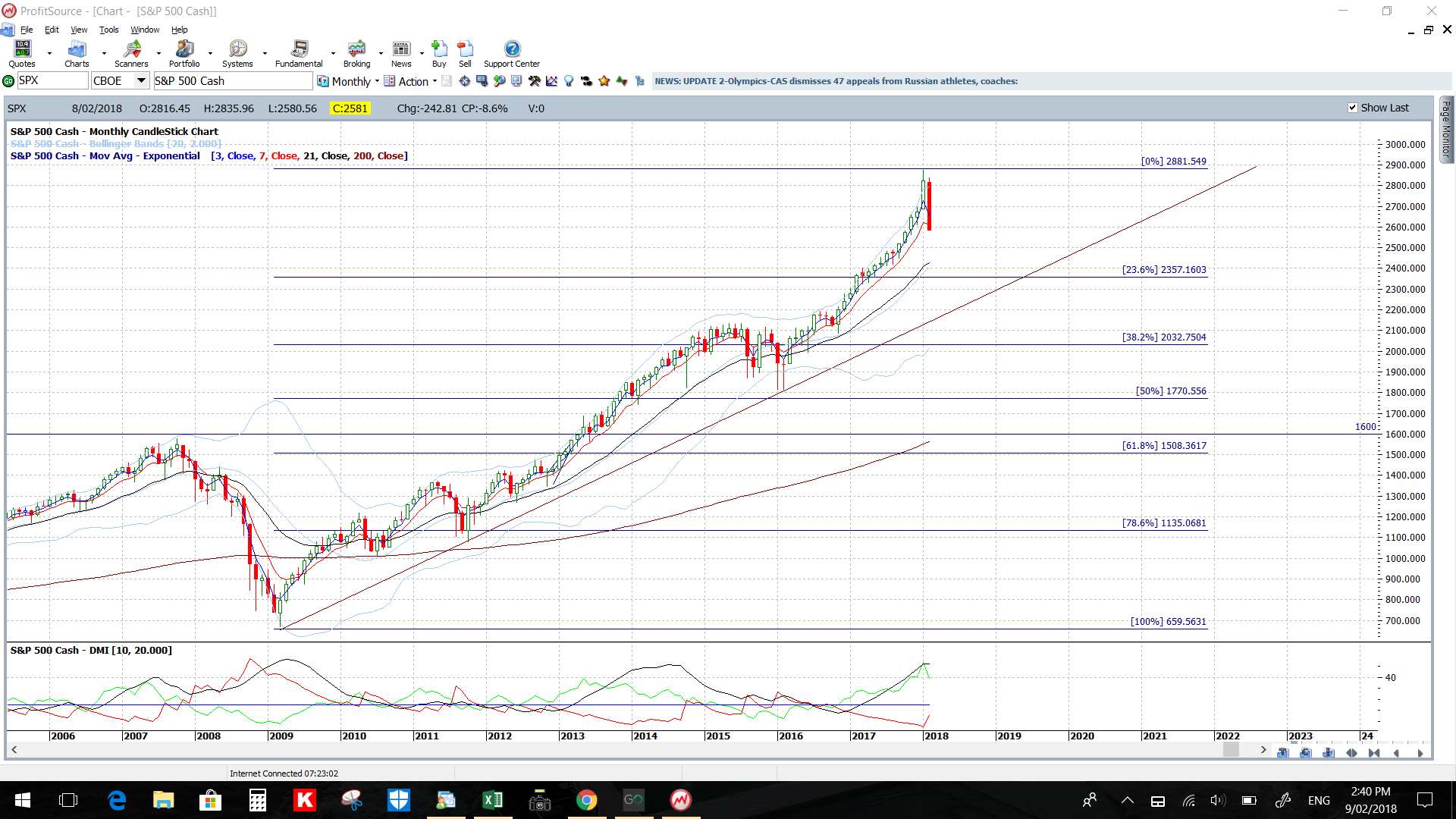
Task: Open the Help menu
Action: click(x=179, y=30)
